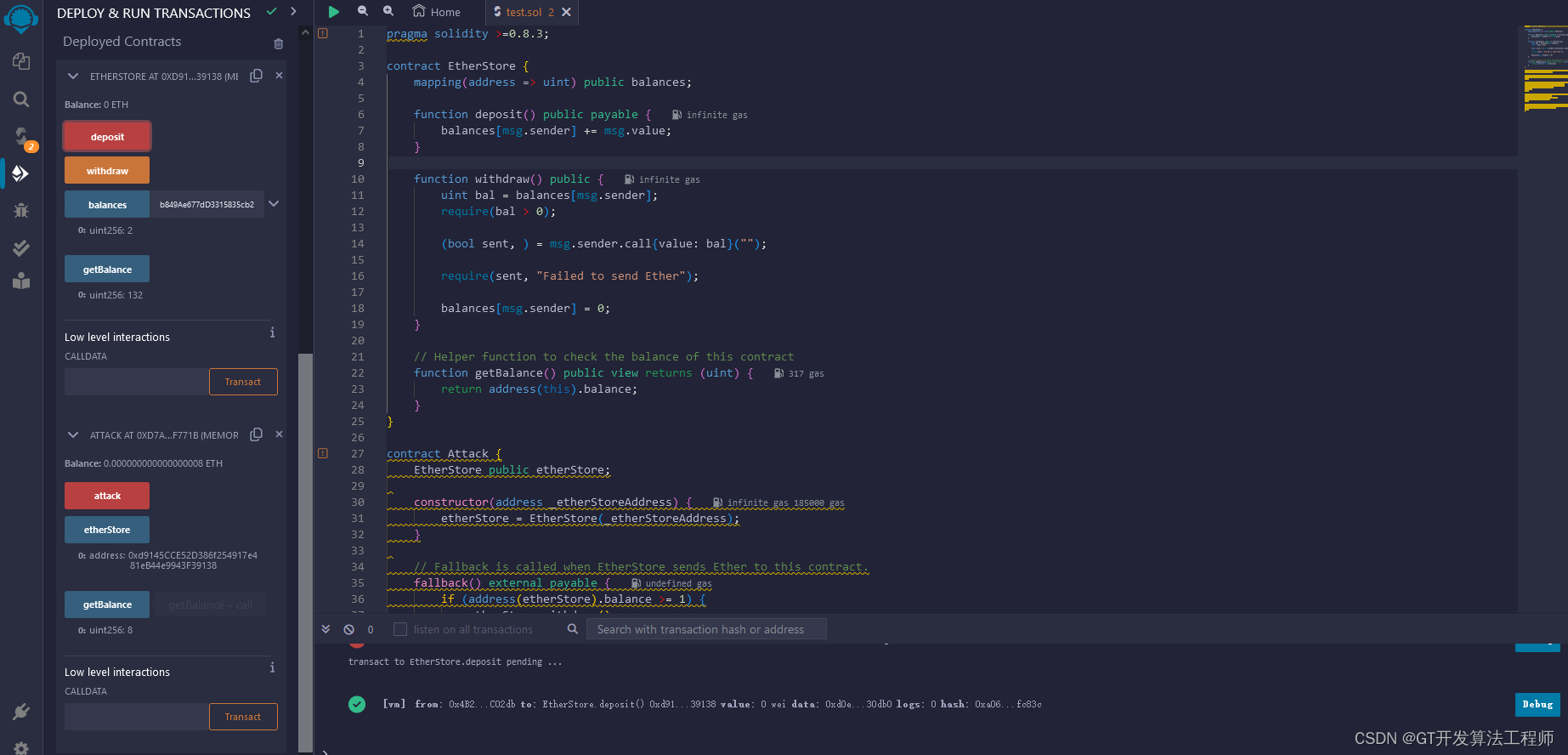The image size is (1568, 755).
Task: Open the Solidity static analysis icon
Action: pyautogui.click(x=21, y=247)
